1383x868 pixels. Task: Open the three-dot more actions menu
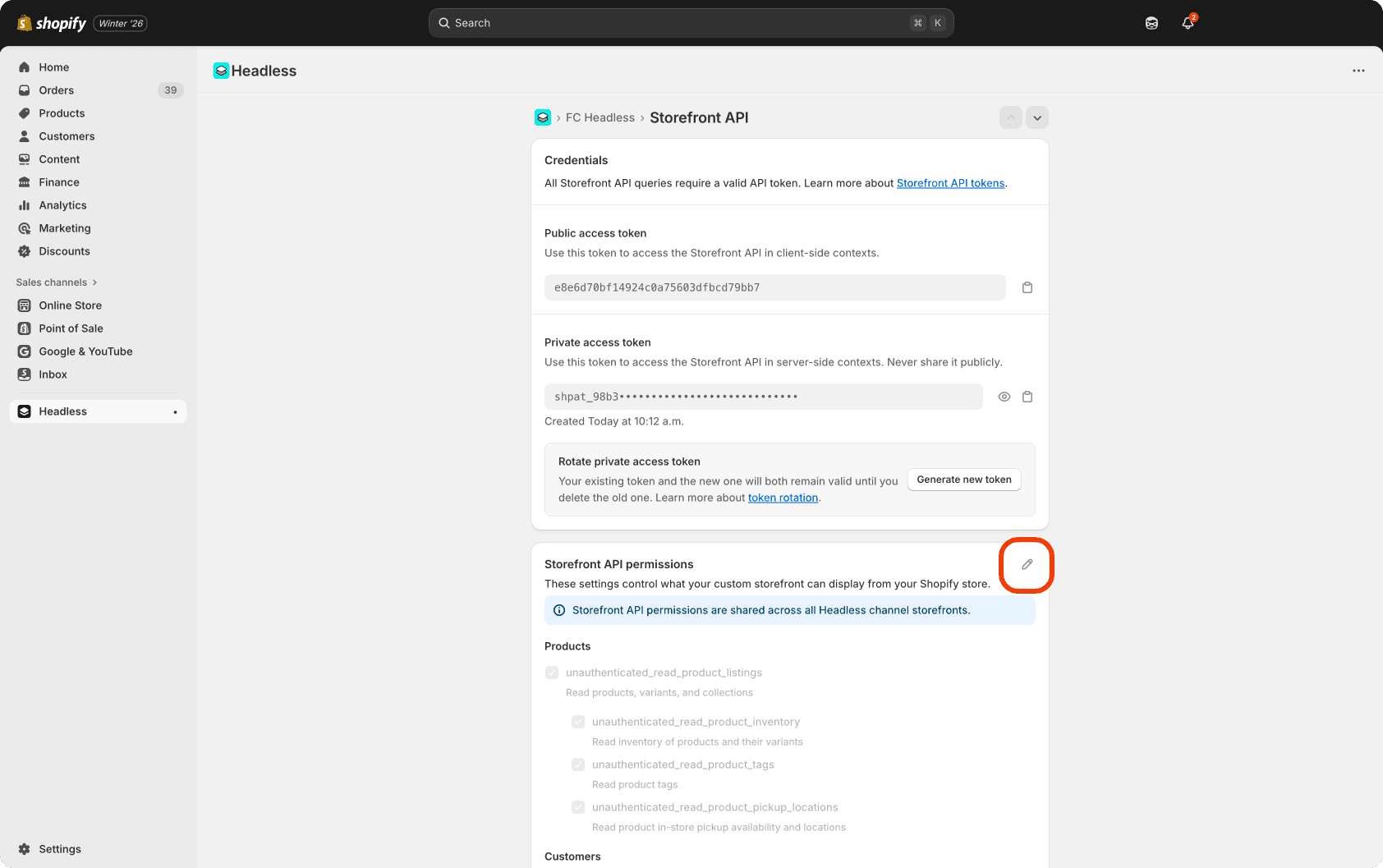[x=1358, y=71]
